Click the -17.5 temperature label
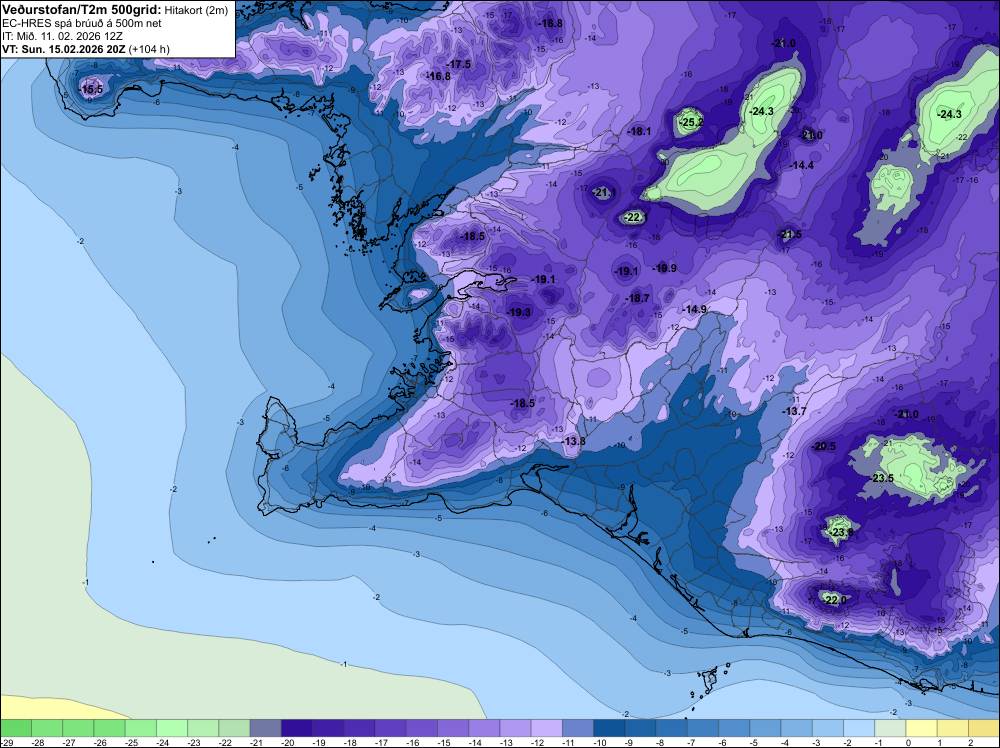Screen dimensions: 1000x748 click(x=459, y=64)
